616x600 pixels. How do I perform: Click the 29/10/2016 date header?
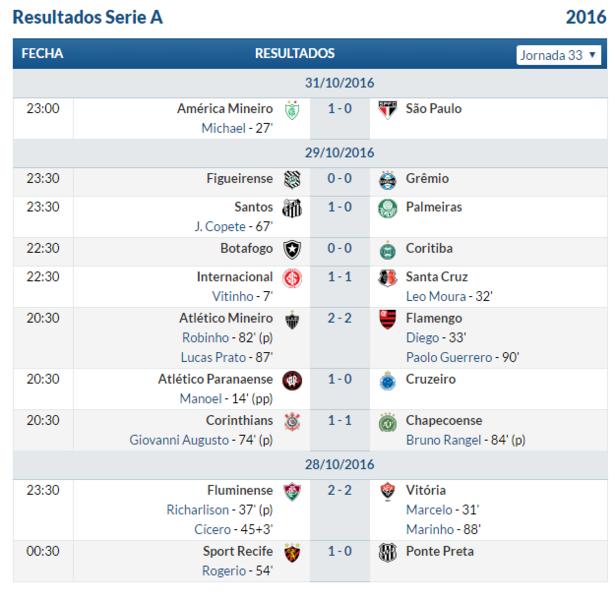coord(339,153)
